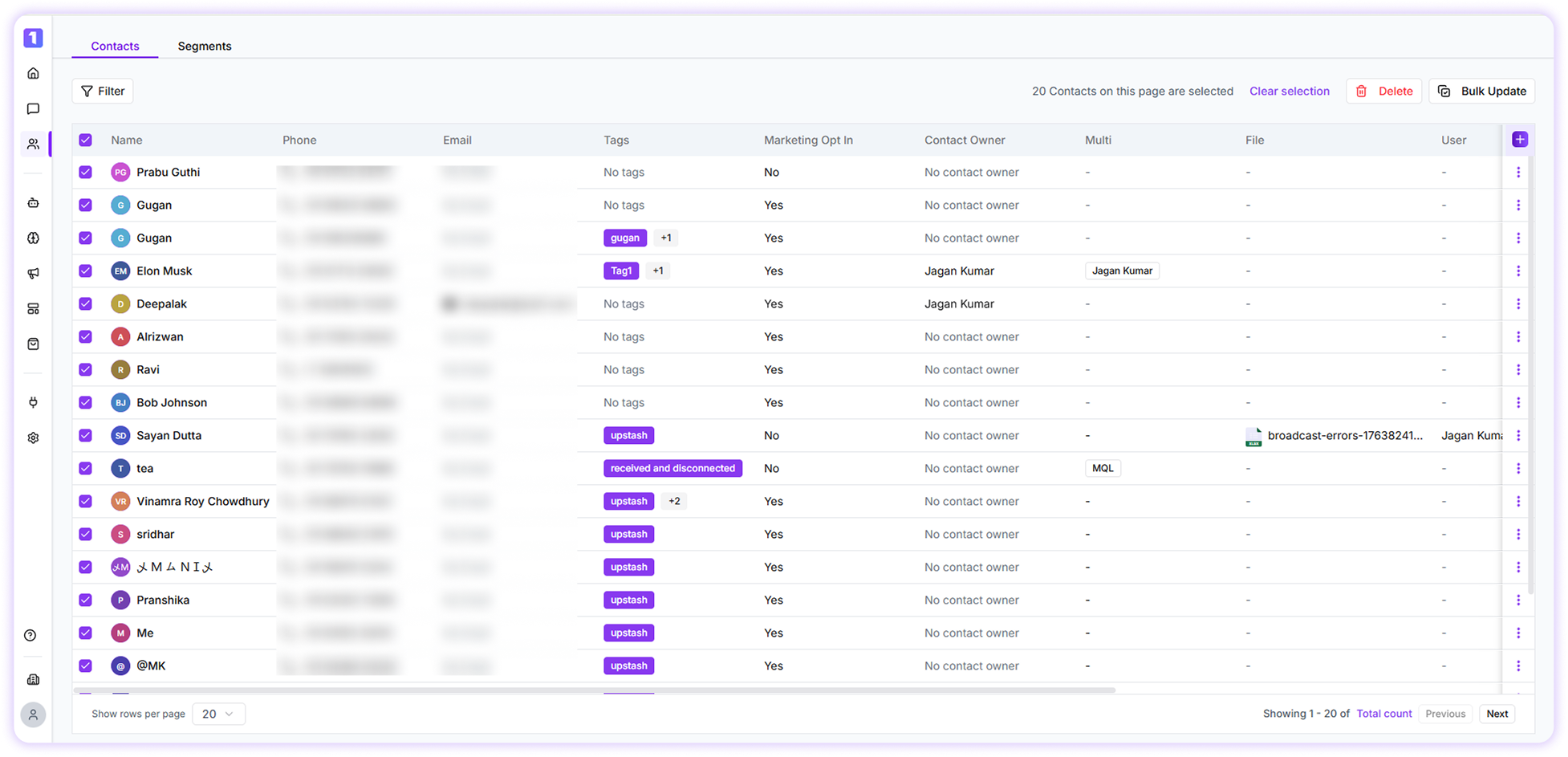
Task: Expand the +1 tags next to gugan
Action: coord(666,238)
